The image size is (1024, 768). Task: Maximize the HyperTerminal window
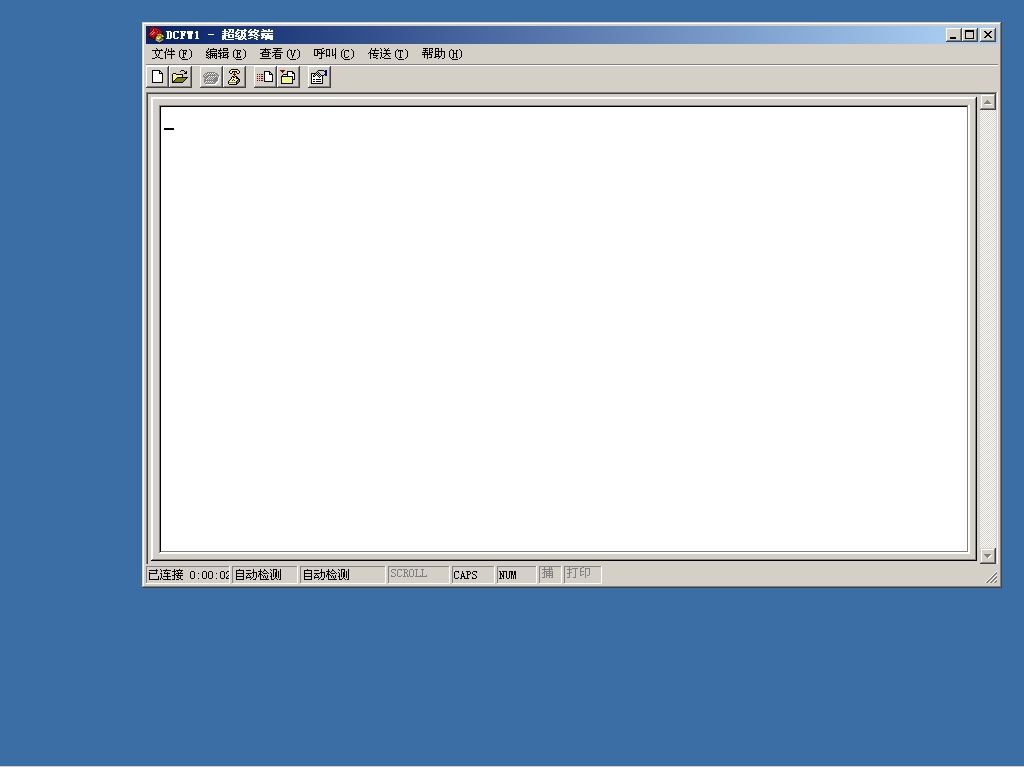(x=970, y=35)
